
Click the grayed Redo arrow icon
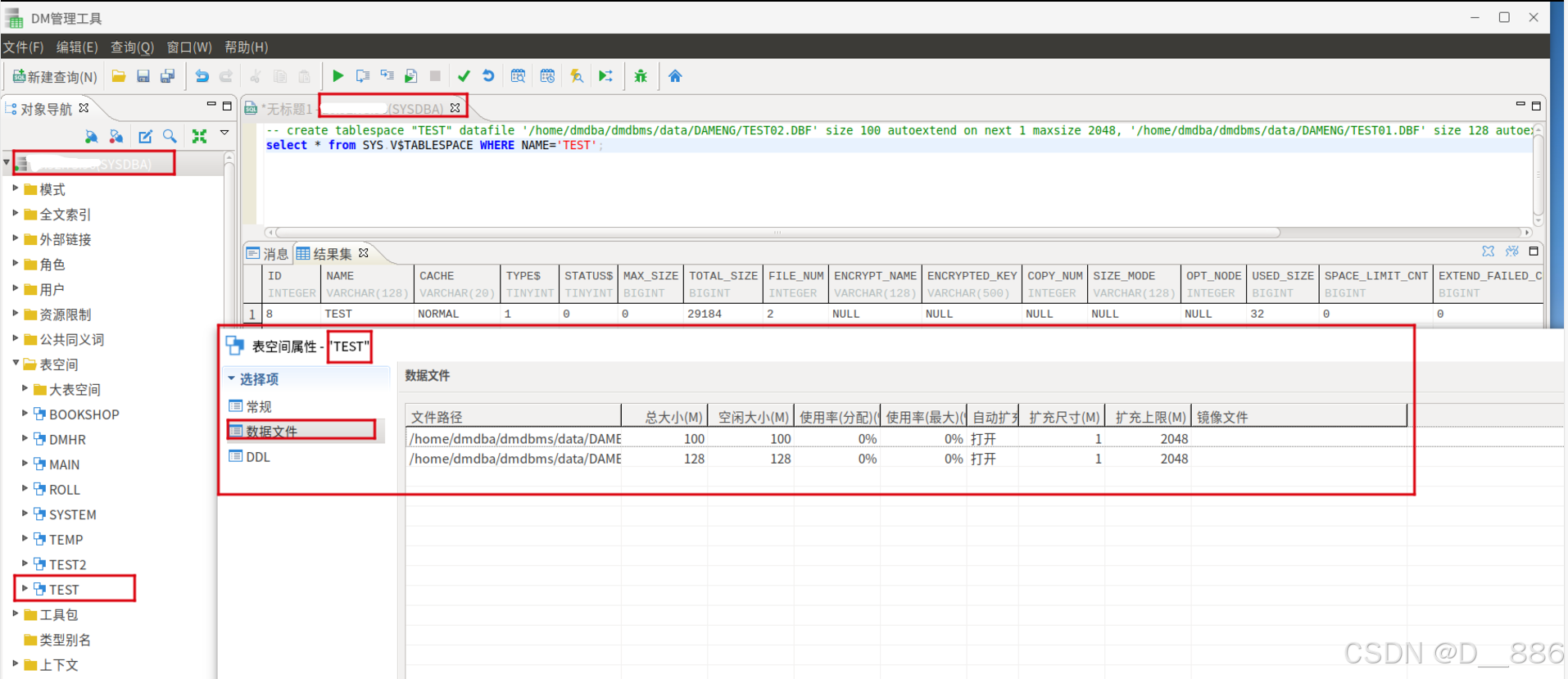(x=226, y=76)
